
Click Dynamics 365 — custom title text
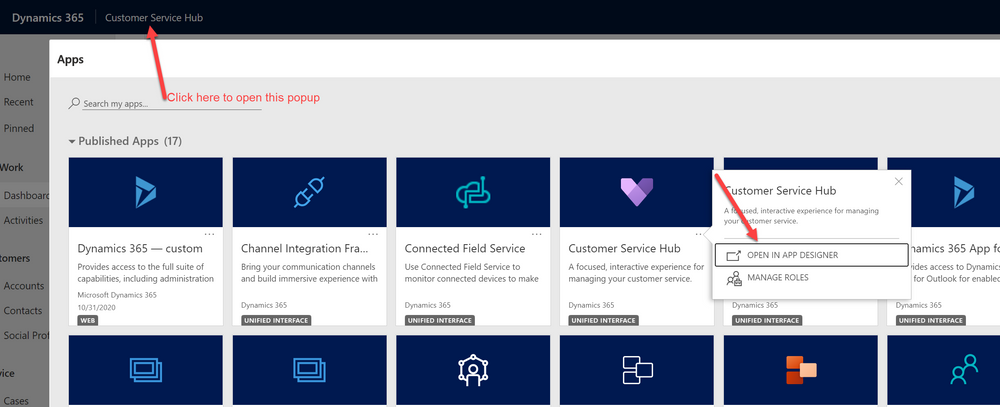click(140, 248)
